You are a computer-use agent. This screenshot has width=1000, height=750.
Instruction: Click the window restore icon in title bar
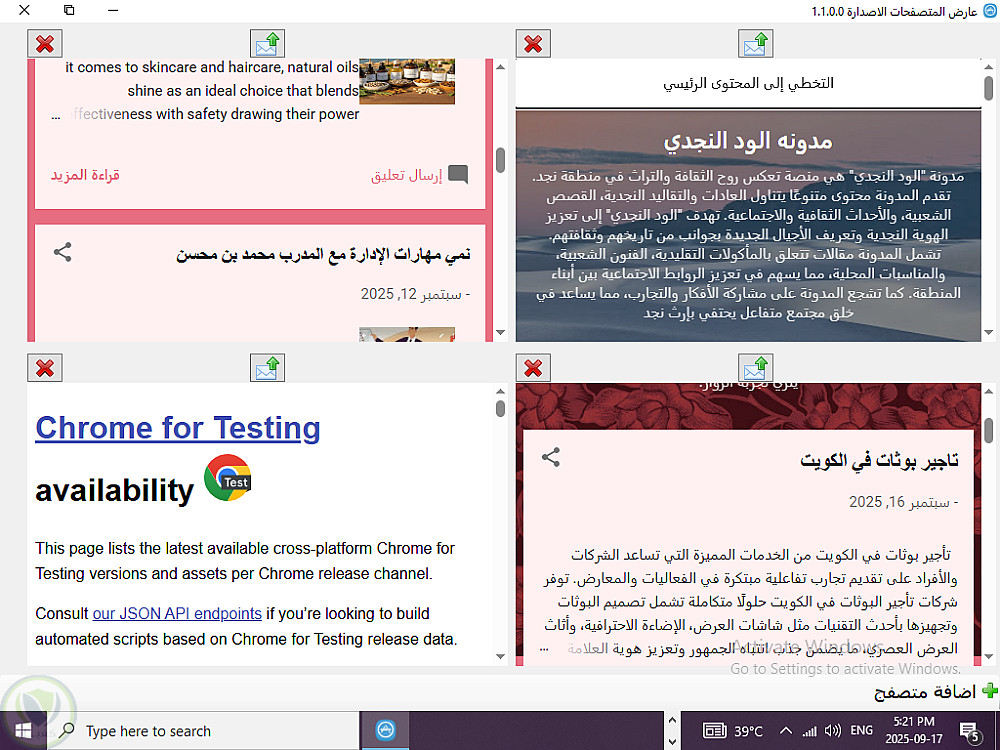pyautogui.click(x=70, y=10)
